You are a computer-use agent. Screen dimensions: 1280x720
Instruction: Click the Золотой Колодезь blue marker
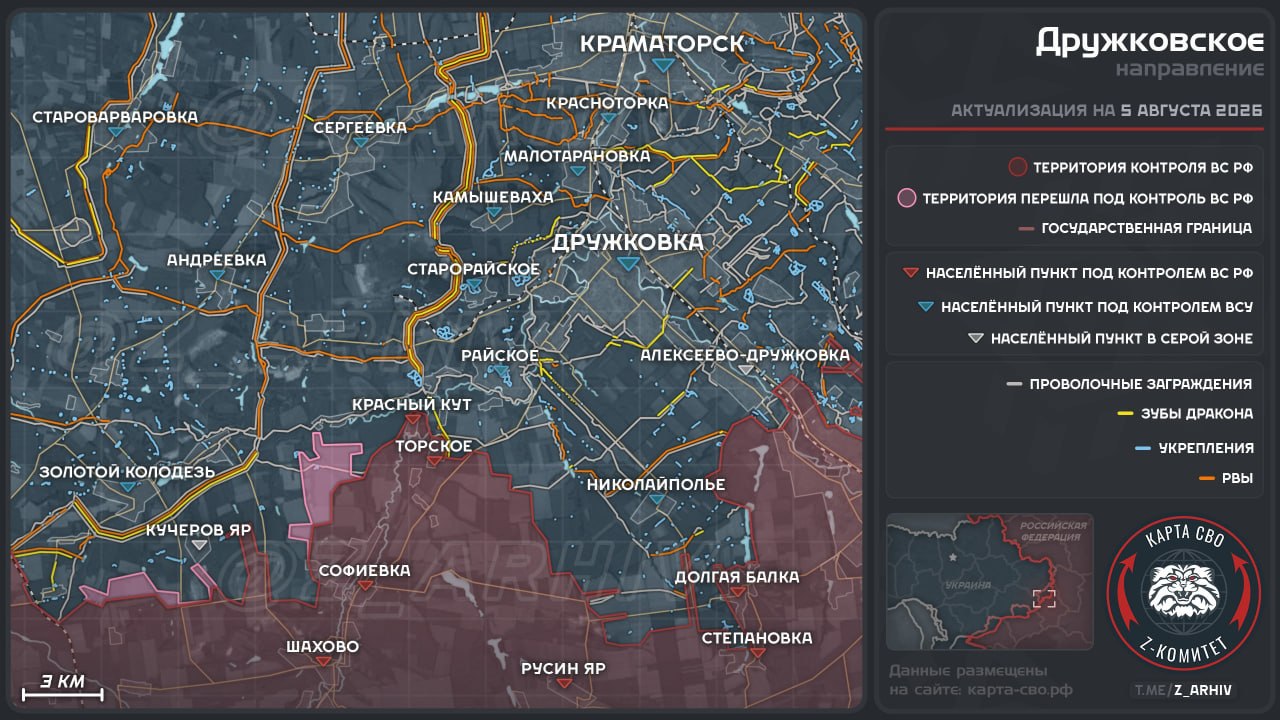pyautogui.click(x=127, y=486)
